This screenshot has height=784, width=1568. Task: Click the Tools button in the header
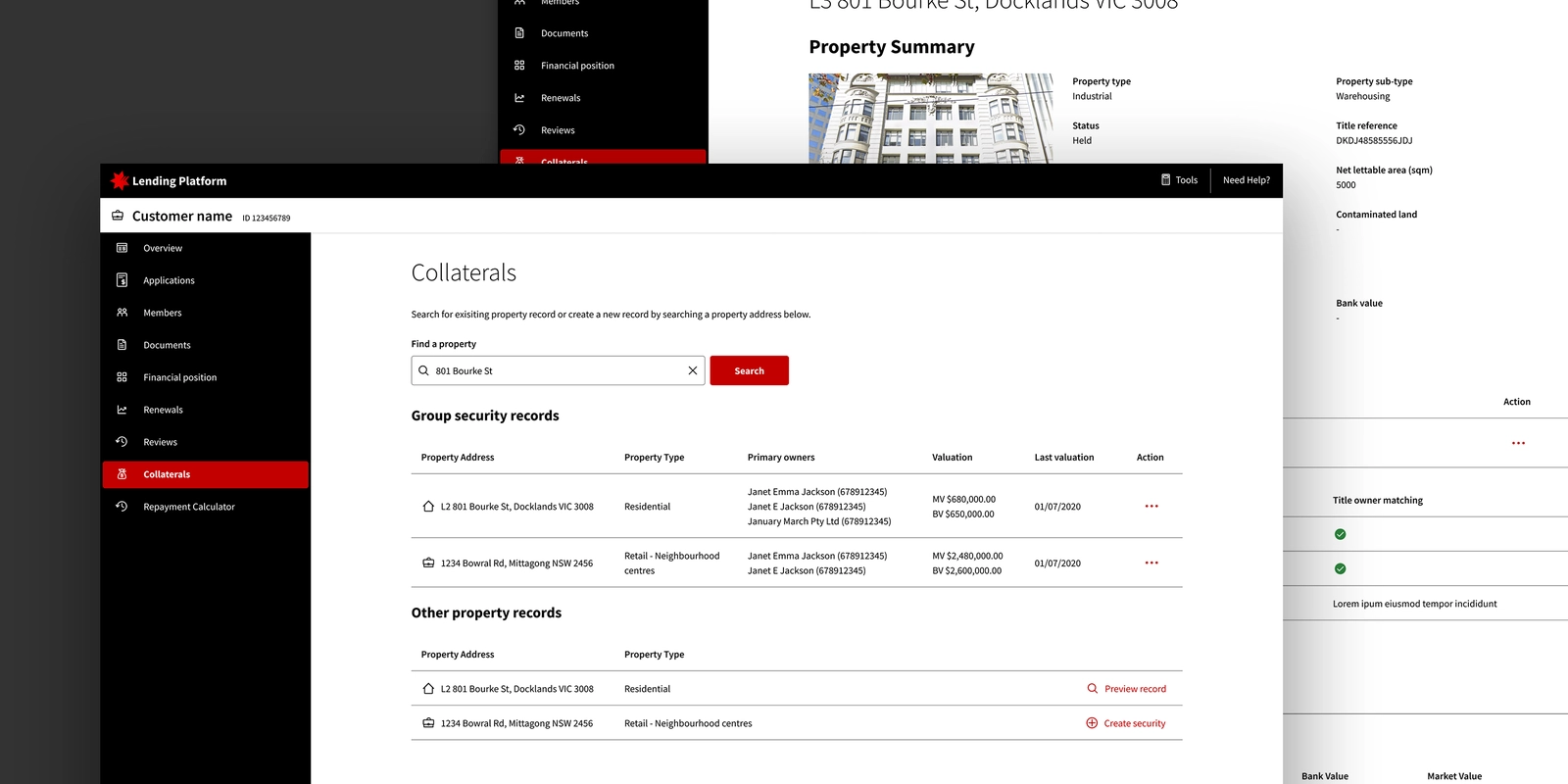tap(1179, 180)
